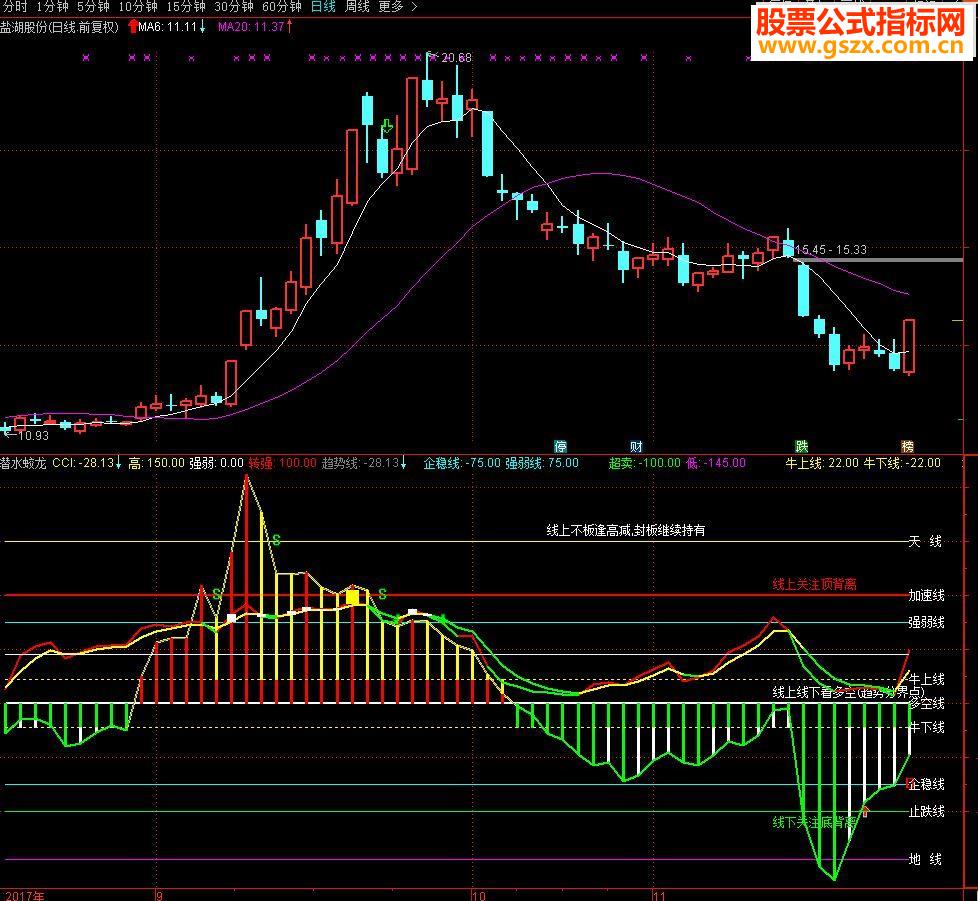Select the 10分钟 period tab
The width and height of the screenshot is (978, 901).
[x=138, y=7]
